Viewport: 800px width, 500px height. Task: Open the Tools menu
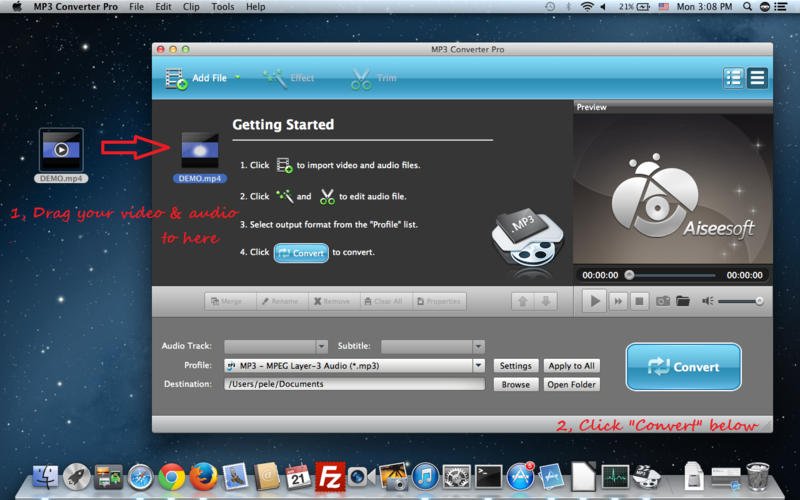point(223,7)
